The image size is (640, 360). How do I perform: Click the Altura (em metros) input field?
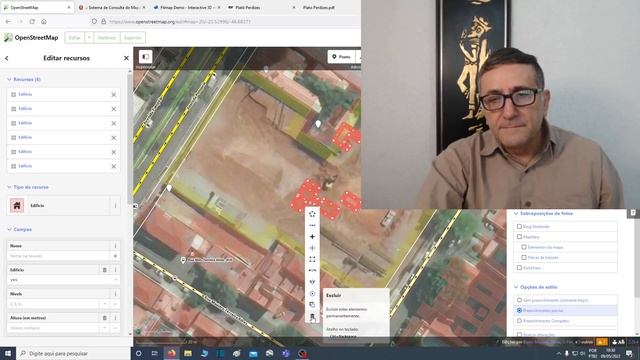click(53, 328)
